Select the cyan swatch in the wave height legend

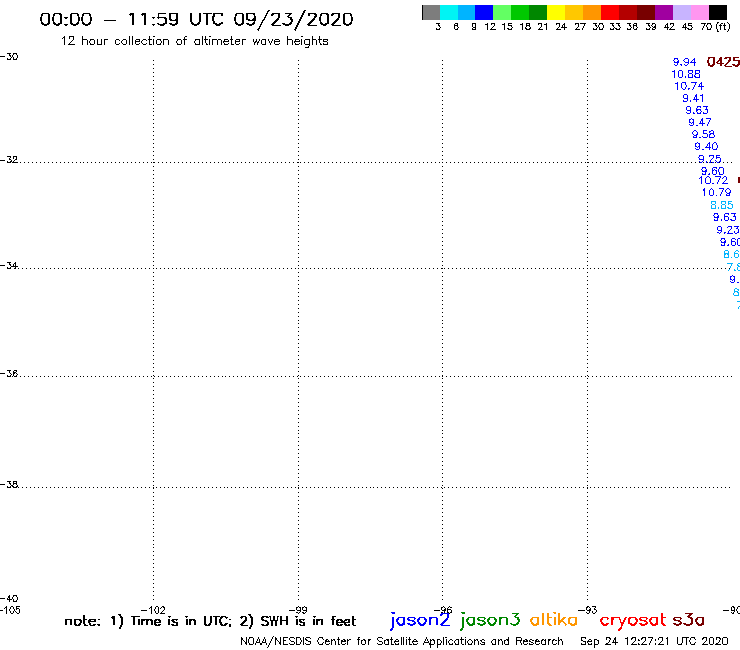(449, 12)
